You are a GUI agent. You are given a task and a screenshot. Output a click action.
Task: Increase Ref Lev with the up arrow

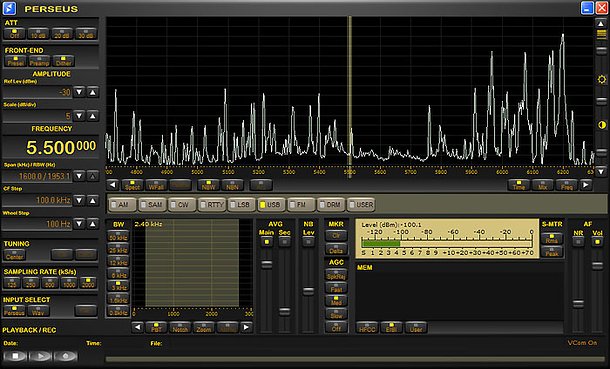tap(93, 92)
